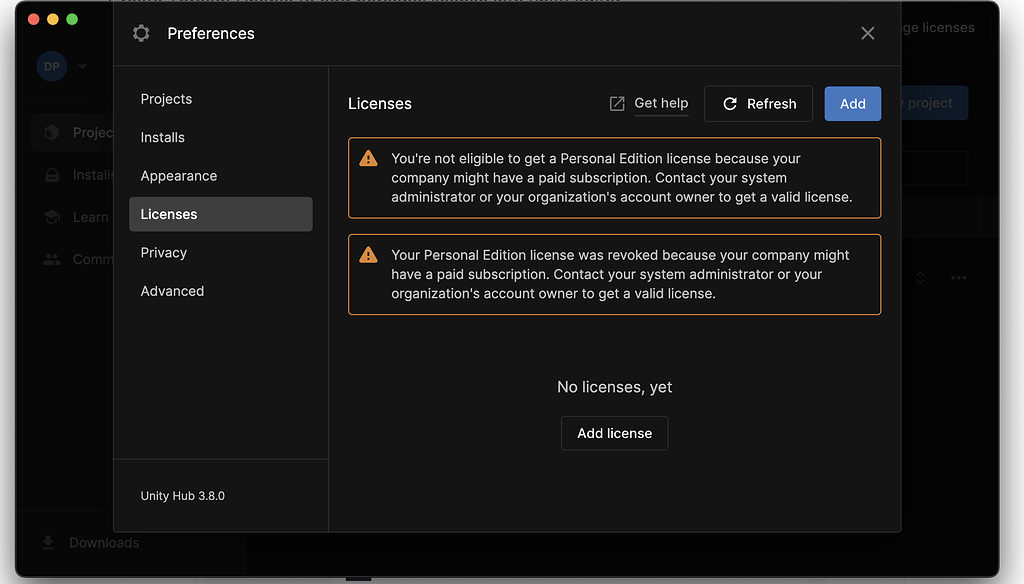Toggle the sort arrows in the projects list
Image resolution: width=1024 pixels, height=584 pixels.
[x=920, y=277]
